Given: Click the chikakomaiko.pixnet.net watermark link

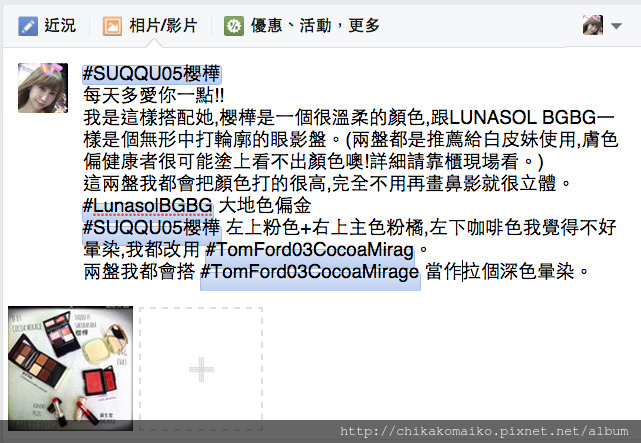Looking at the screenshot, I should (484, 431).
